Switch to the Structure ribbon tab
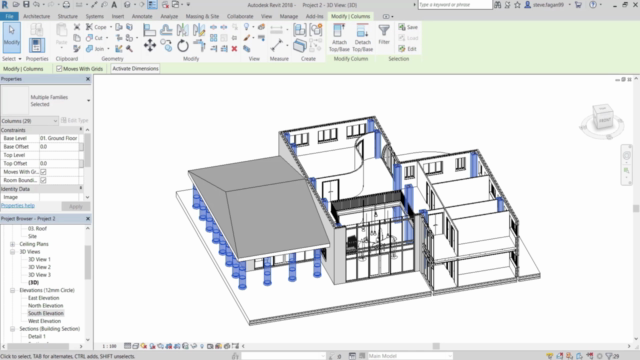This screenshot has height=360, width=640. (68, 16)
